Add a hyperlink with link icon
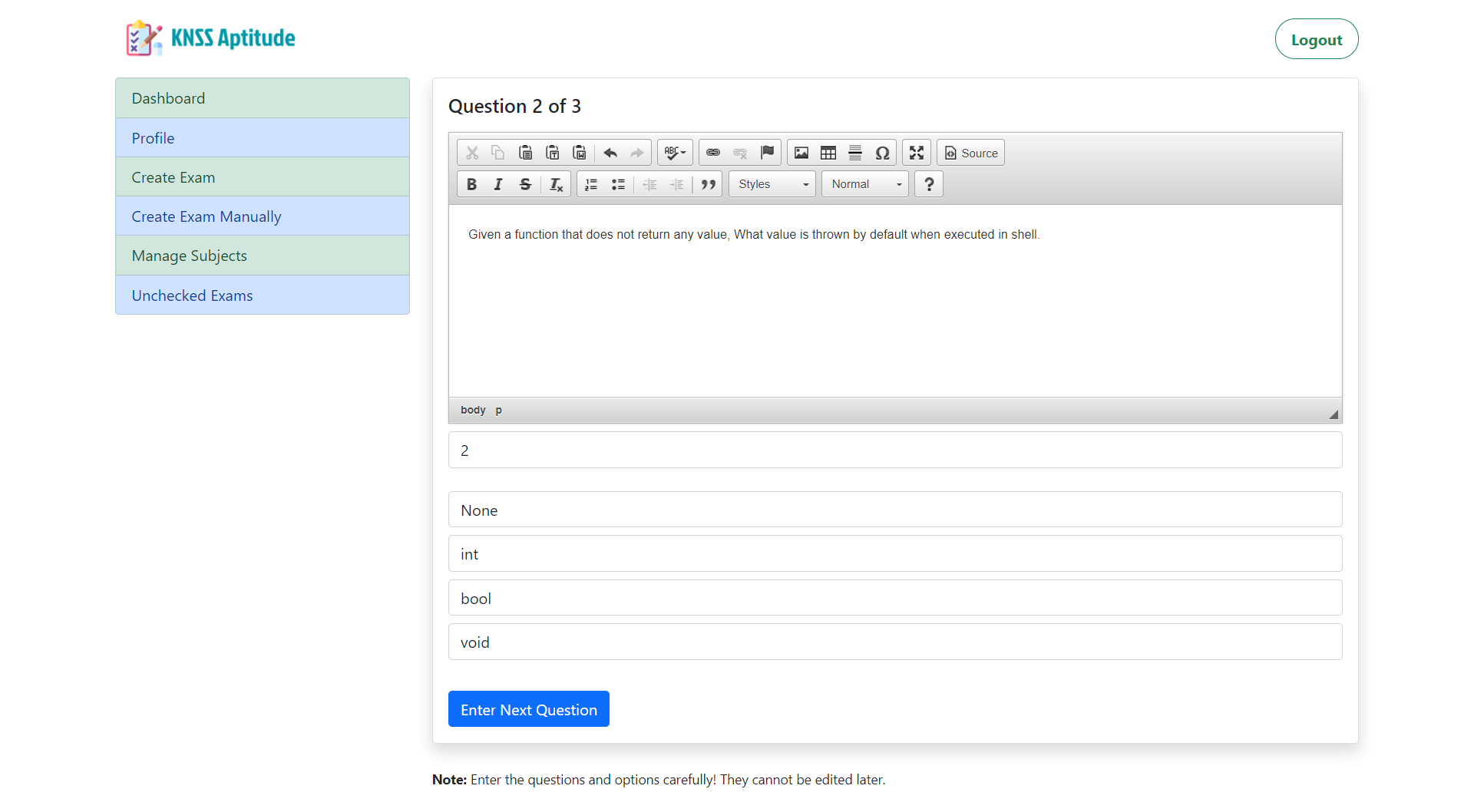Screen dimensions: 1474x812 [x=713, y=153]
